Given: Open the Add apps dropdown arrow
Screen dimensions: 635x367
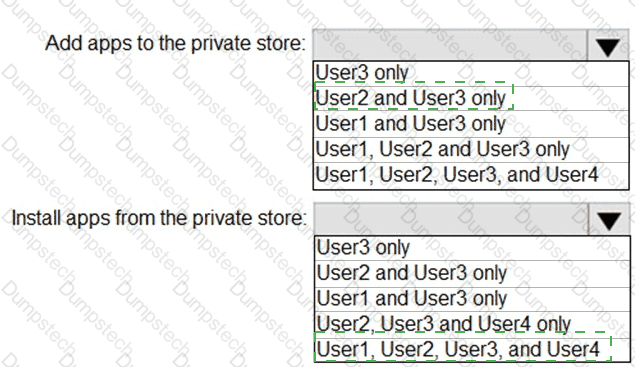Looking at the screenshot, I should pyautogui.click(x=608, y=45).
